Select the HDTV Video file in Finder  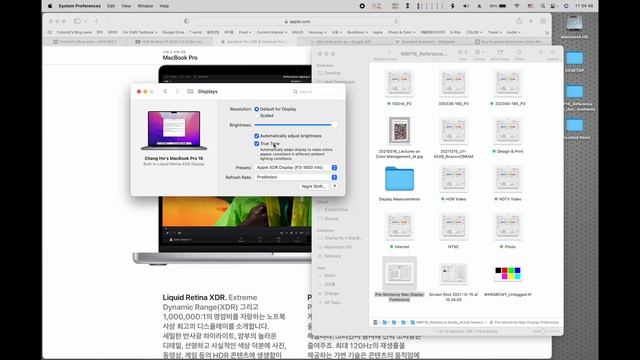point(507,178)
